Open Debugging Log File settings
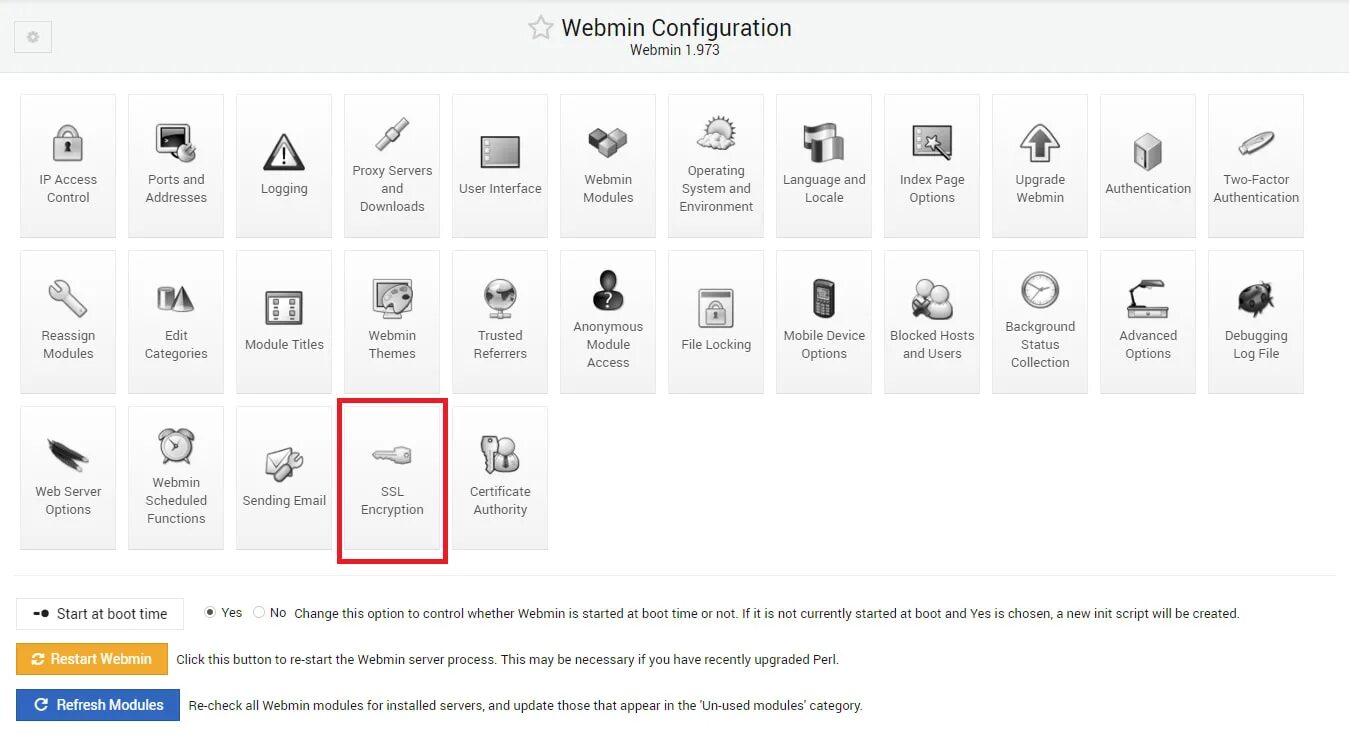 1256,322
